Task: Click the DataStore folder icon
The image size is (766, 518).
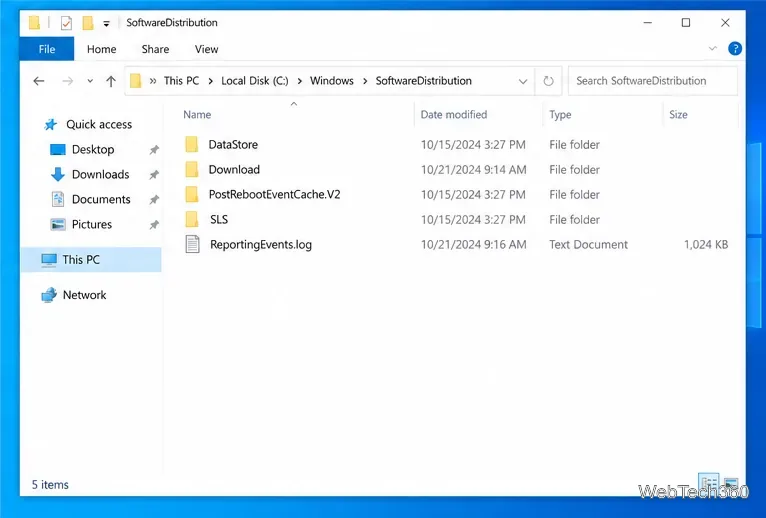Action: [x=192, y=144]
